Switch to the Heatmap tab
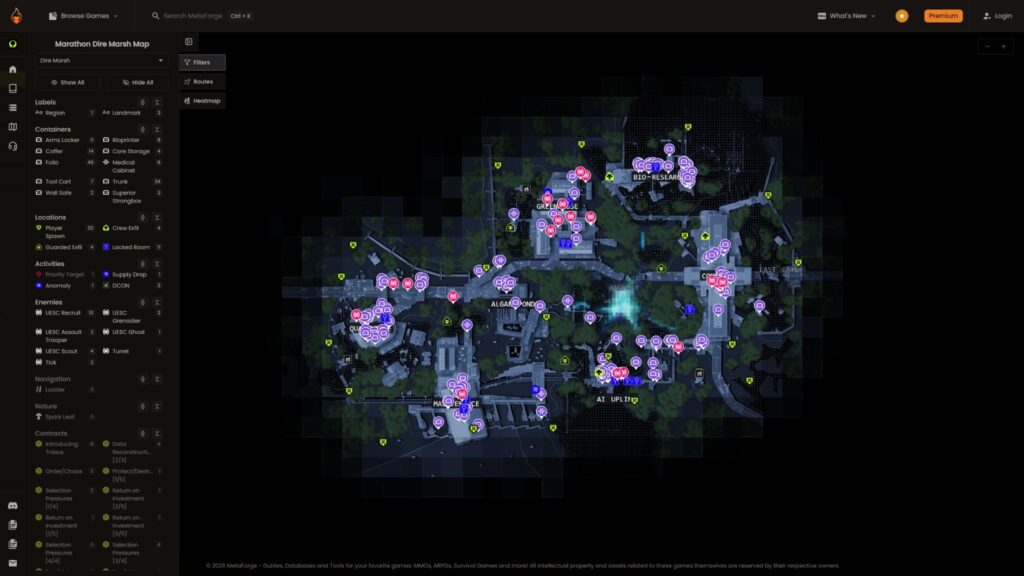Viewport: 1024px width, 576px height. coord(202,101)
